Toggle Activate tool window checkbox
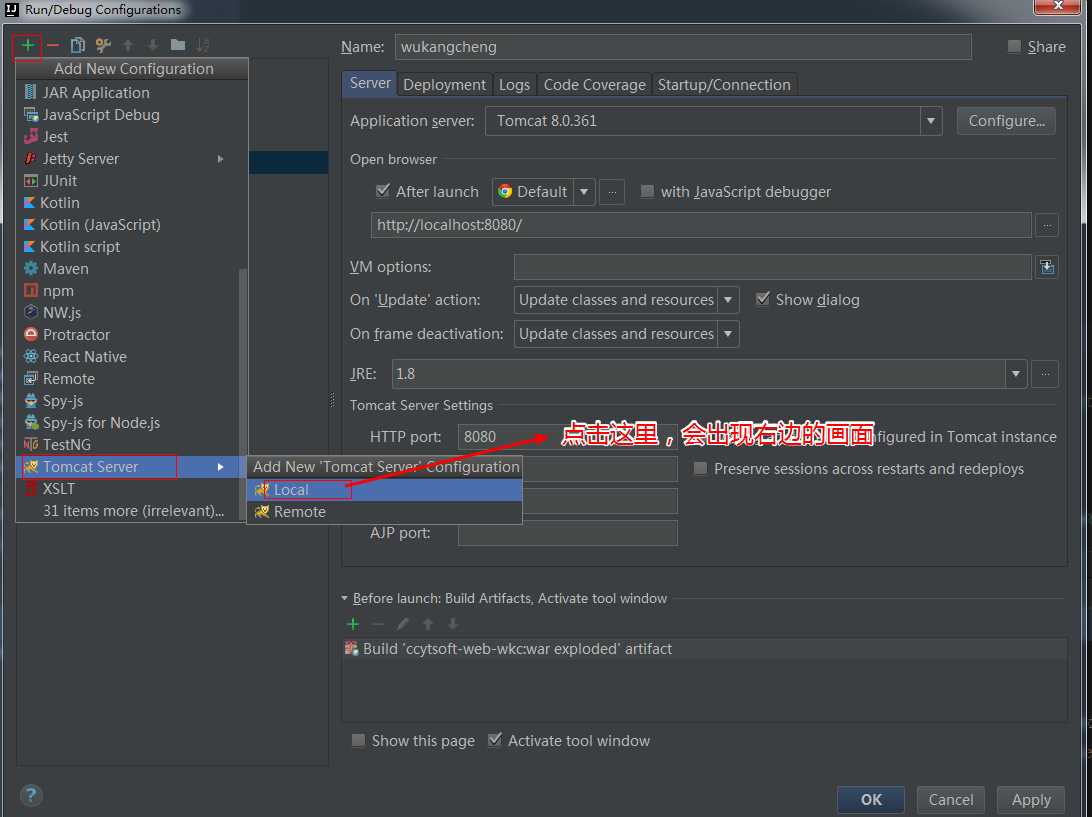 click(494, 740)
